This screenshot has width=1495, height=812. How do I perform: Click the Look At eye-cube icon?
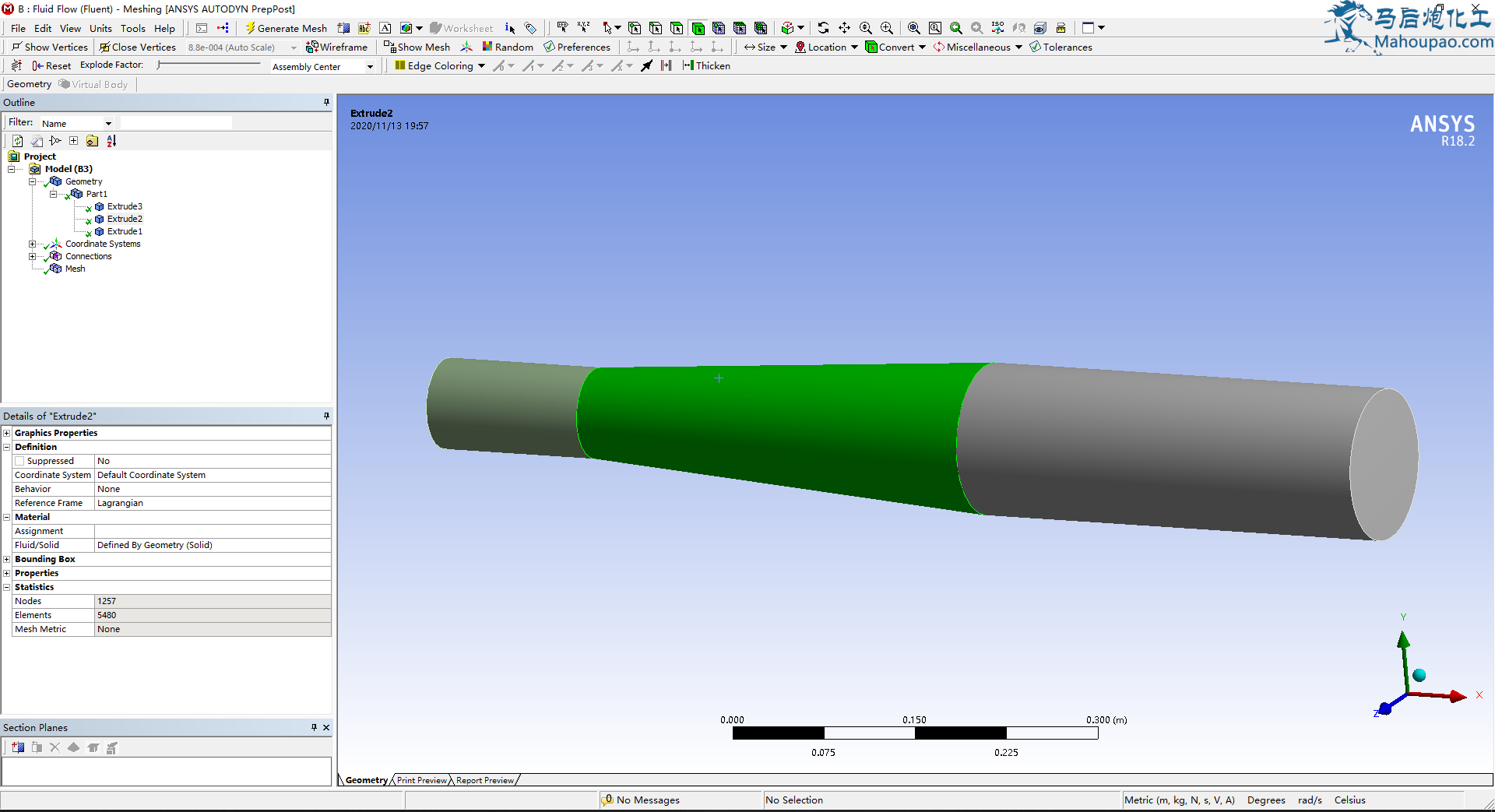click(1039, 28)
